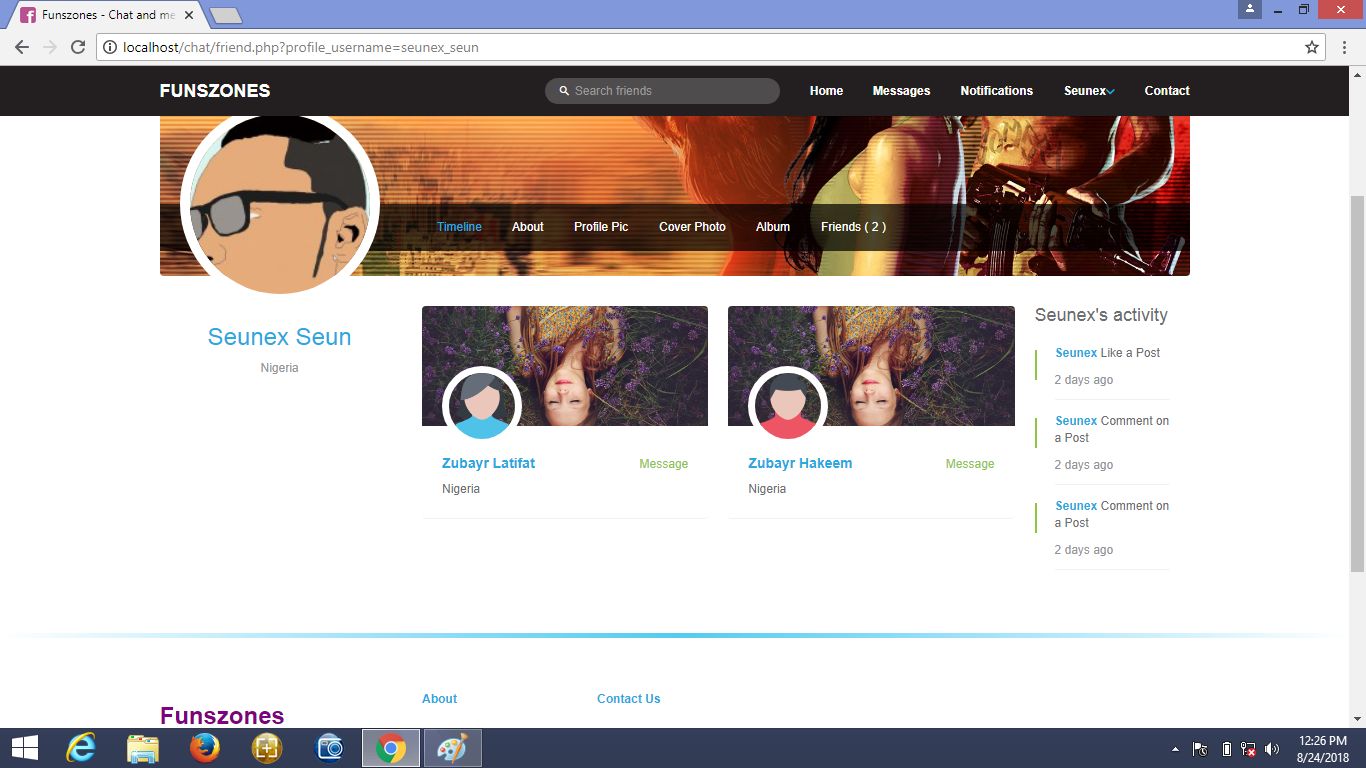
Task: Launch Firefox from the taskbar
Action: pos(205,748)
